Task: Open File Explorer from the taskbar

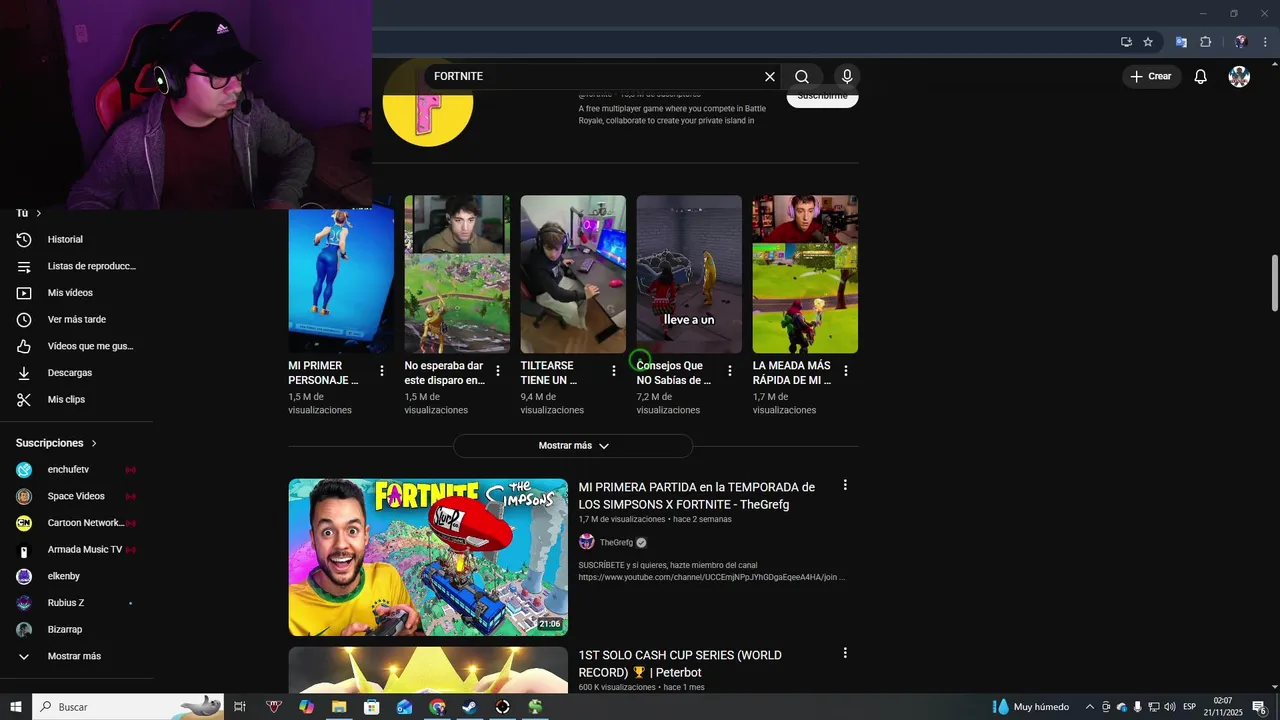Action: tap(339, 707)
